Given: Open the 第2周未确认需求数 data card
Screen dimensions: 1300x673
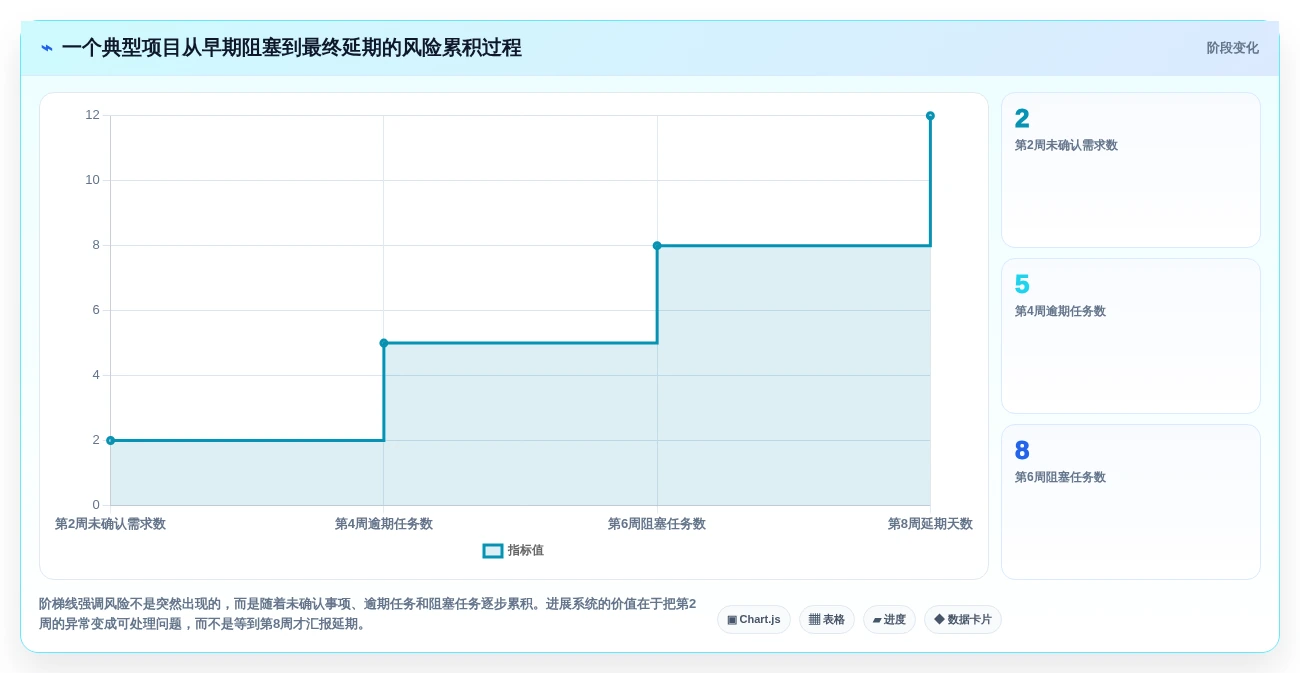Looking at the screenshot, I should tap(1131, 170).
